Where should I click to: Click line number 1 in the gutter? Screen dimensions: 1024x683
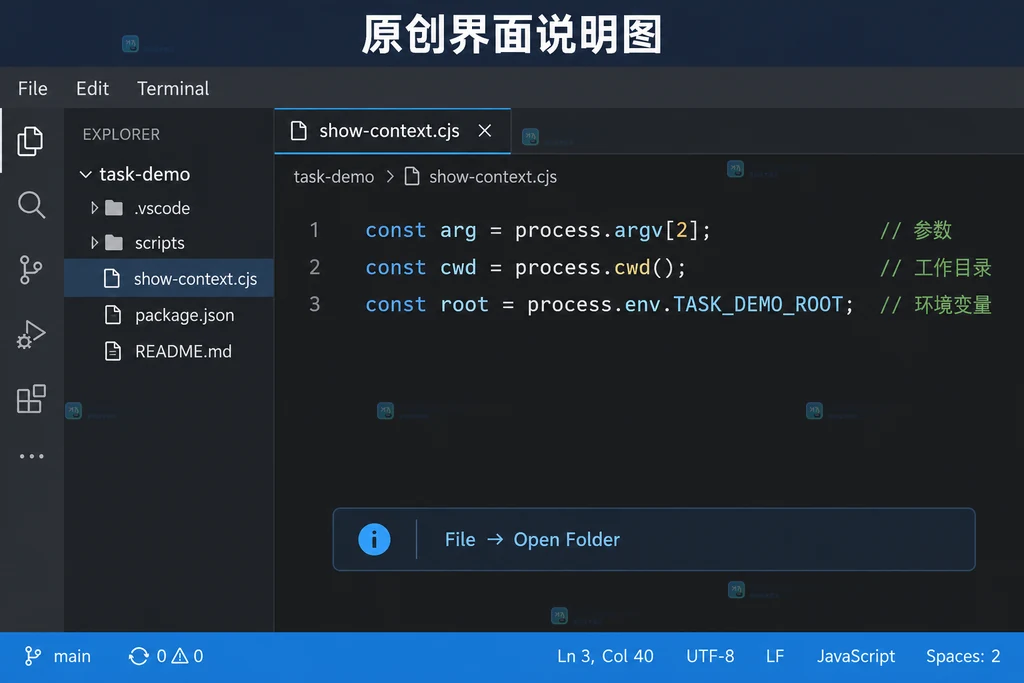(x=315, y=230)
